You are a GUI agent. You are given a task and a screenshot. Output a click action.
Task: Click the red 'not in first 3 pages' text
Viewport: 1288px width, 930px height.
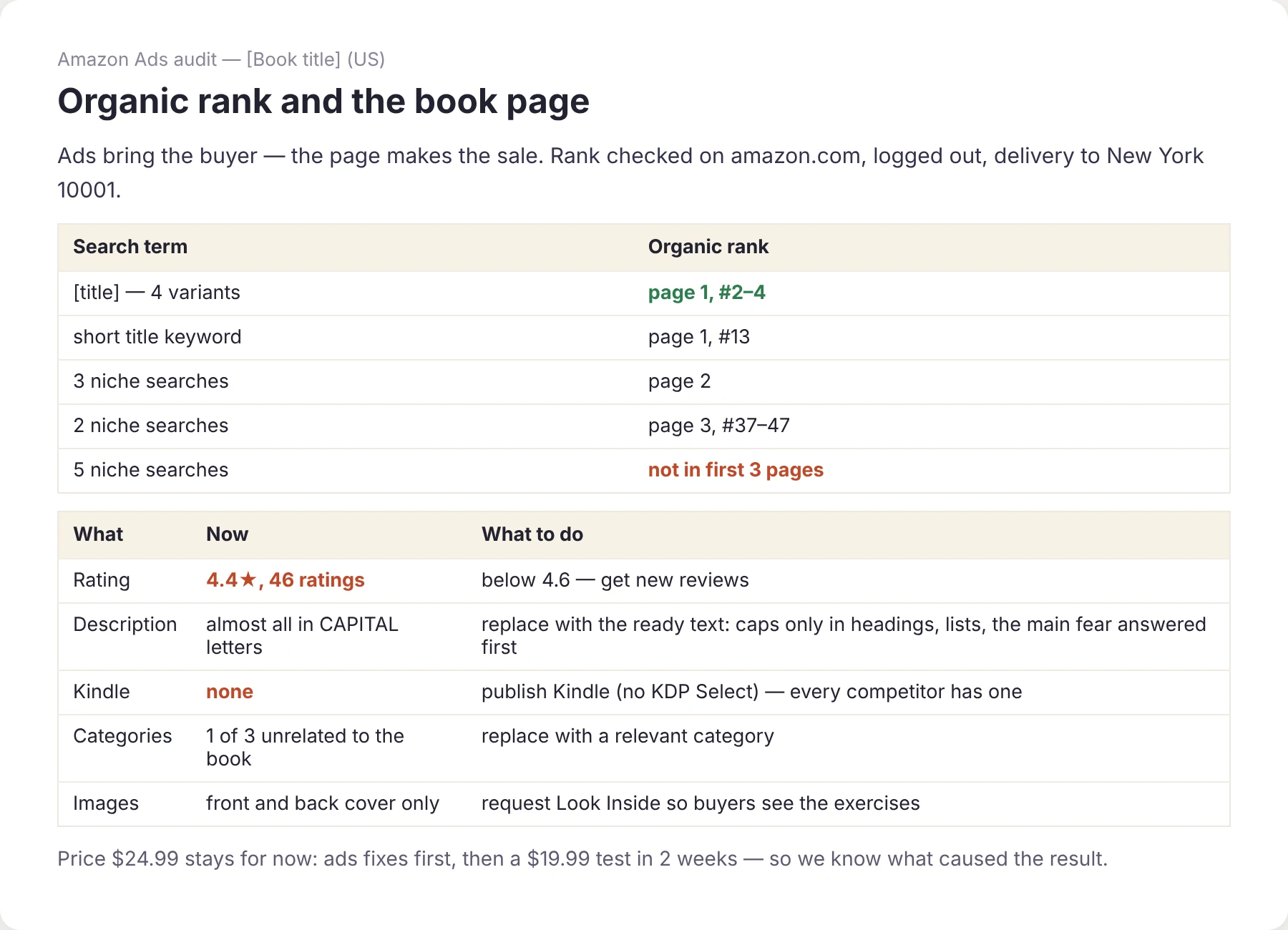[x=736, y=470]
